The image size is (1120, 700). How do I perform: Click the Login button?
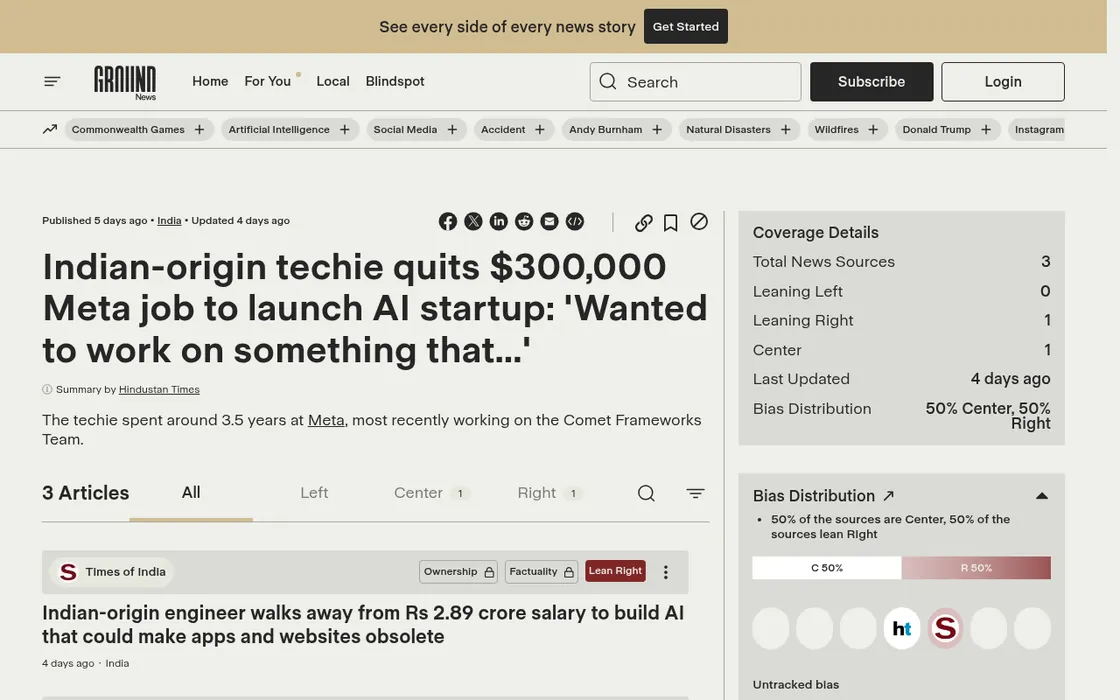click(x=1003, y=81)
